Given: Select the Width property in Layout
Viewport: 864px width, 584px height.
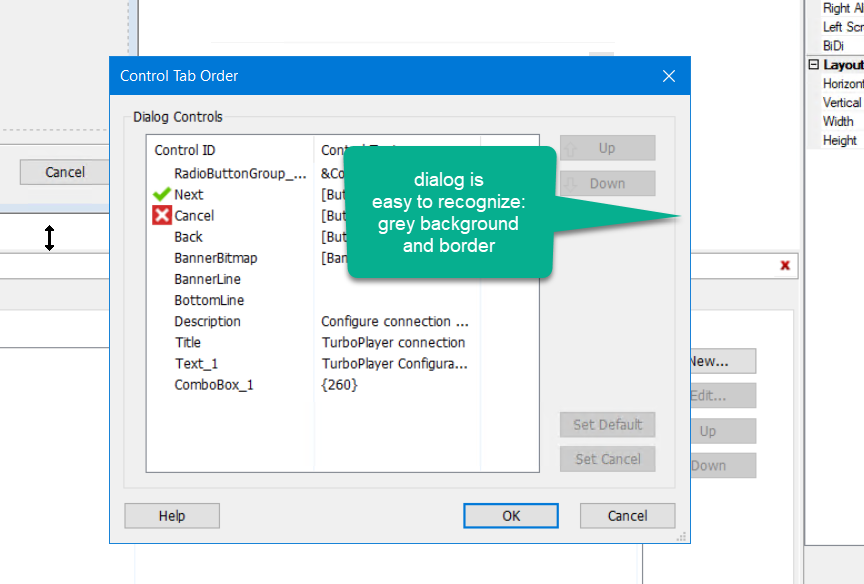Looking at the screenshot, I should point(838,121).
